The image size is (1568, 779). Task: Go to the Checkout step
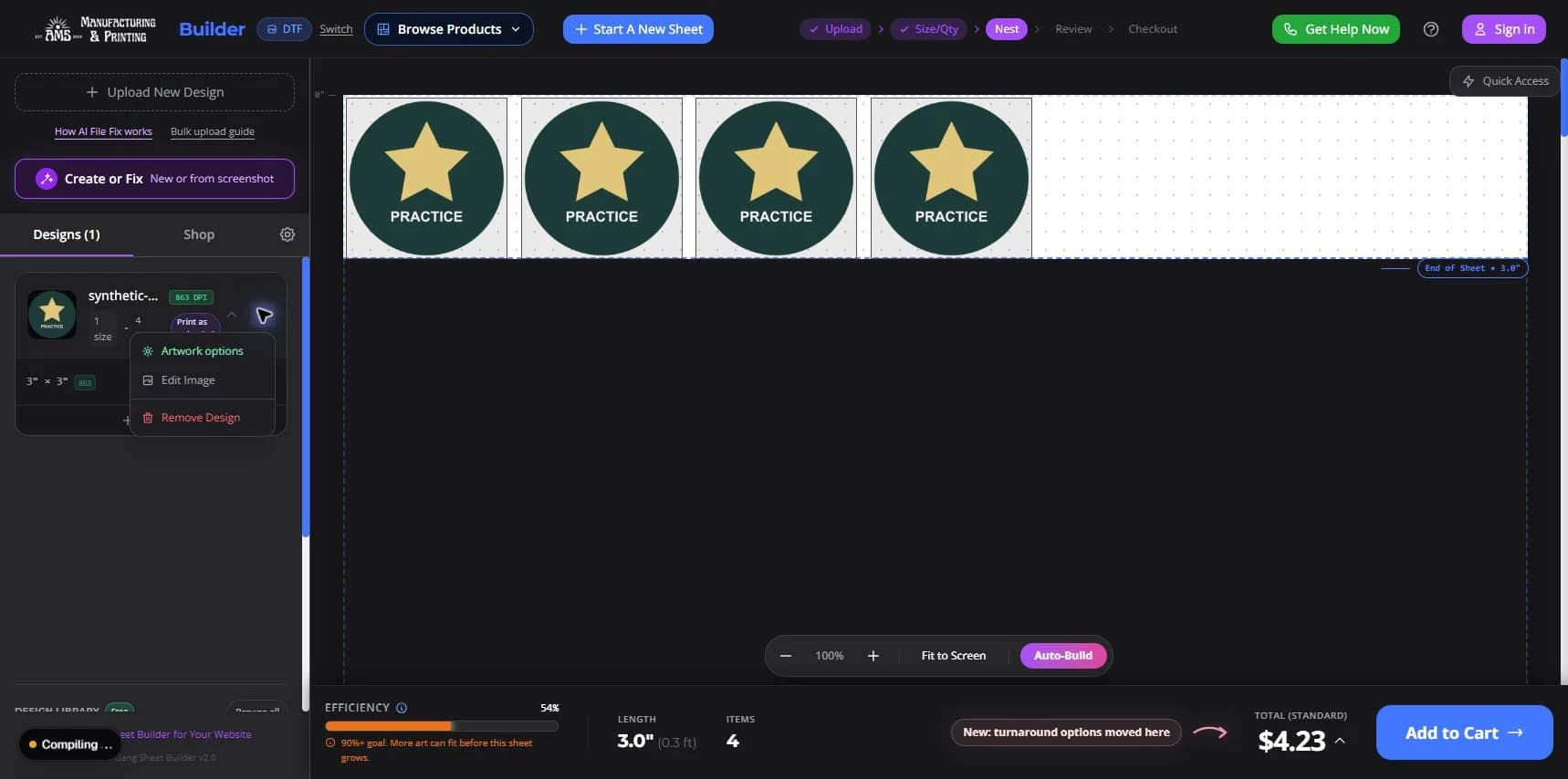point(1153,29)
